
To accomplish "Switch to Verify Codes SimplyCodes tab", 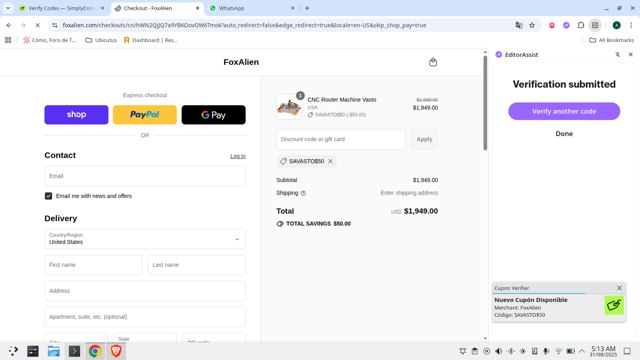I will pos(61,8).
